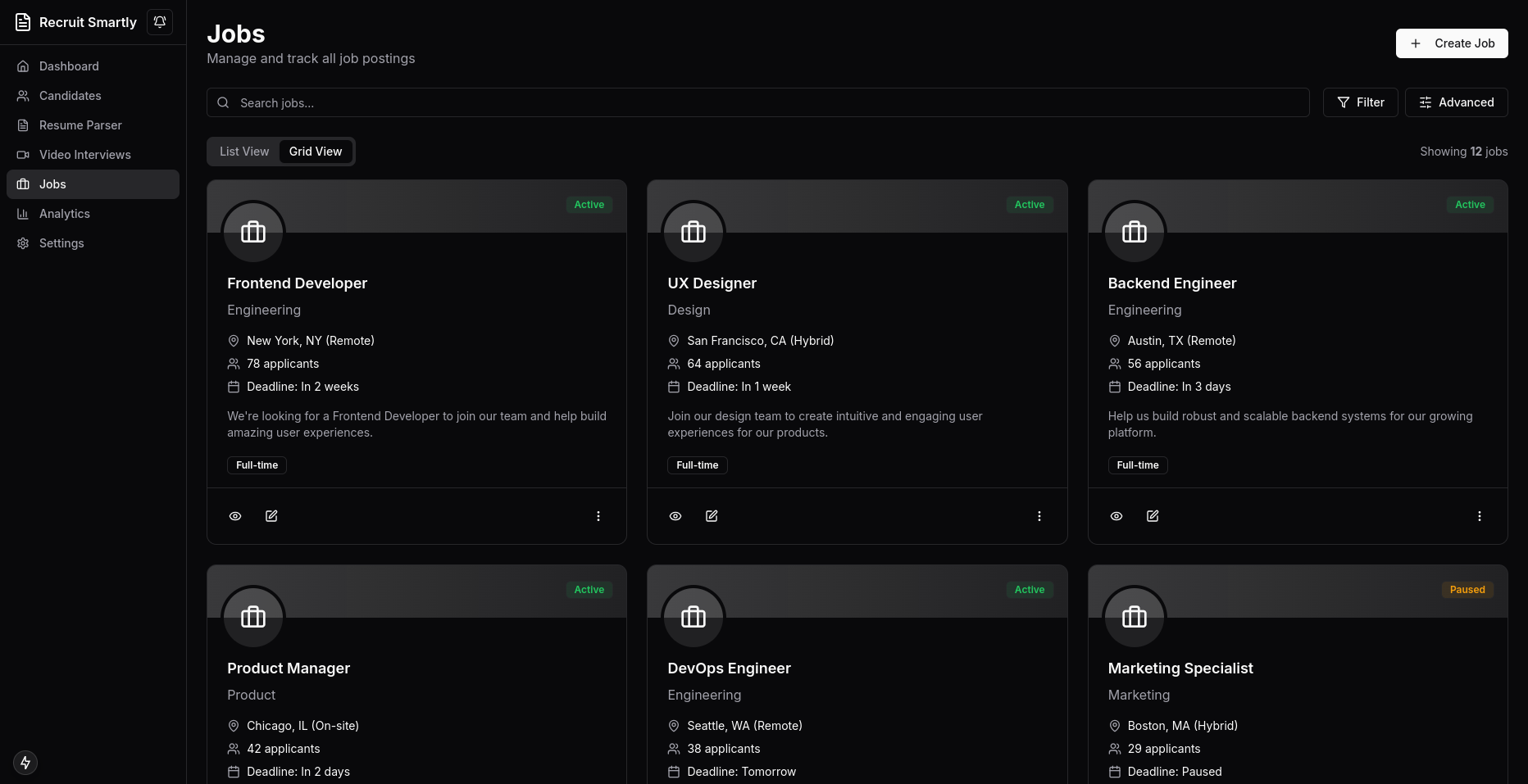Edit the Backend Engineer job
The image size is (1528, 784).
[1153, 516]
